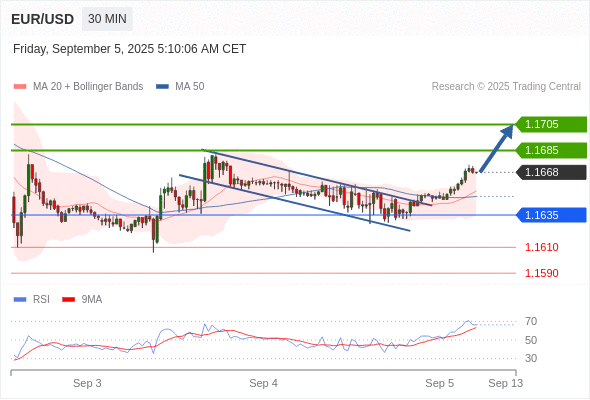Click the blue 1.1635 pivot price tag
590x400 pixels.
click(550, 215)
